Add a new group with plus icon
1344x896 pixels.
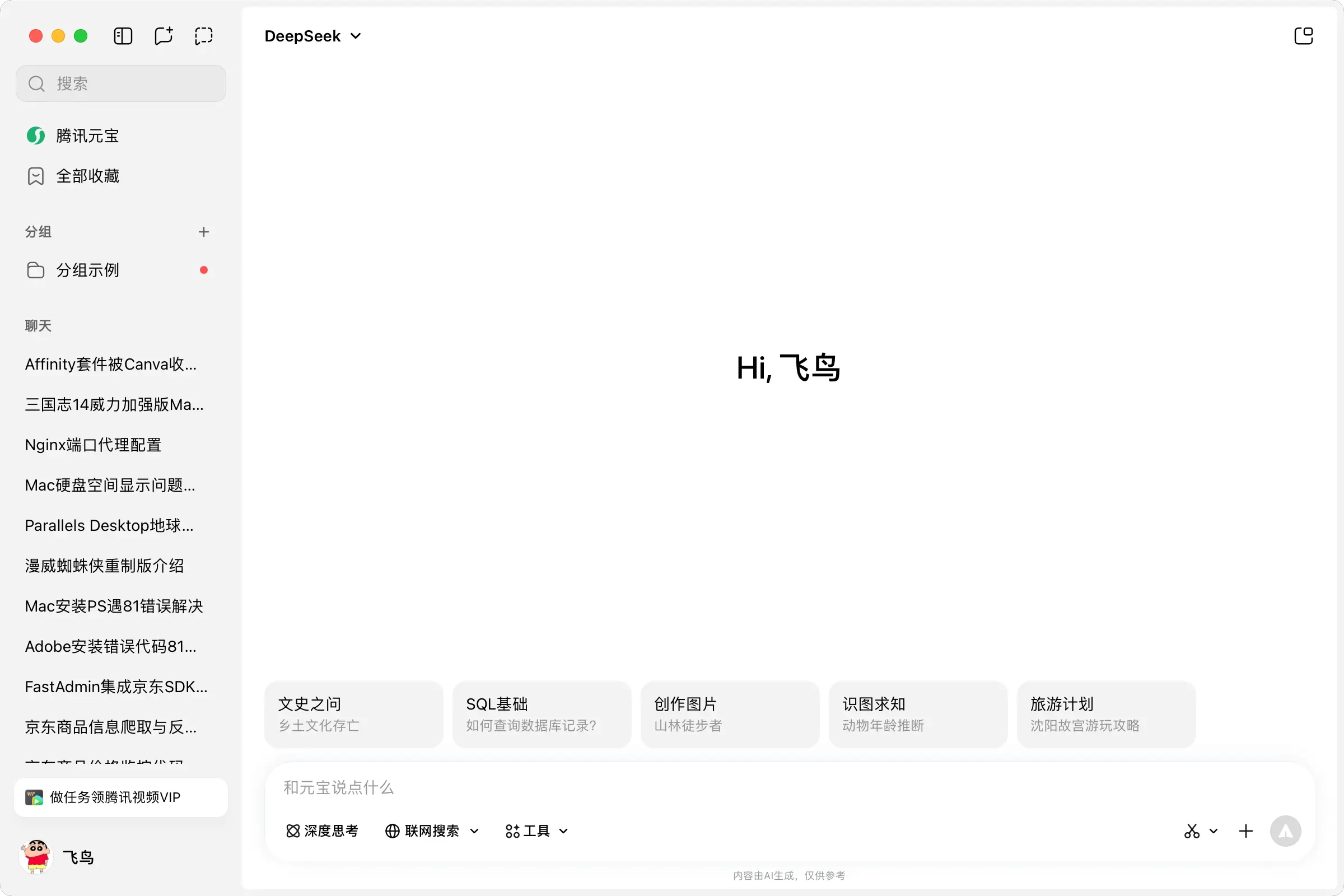click(203, 232)
